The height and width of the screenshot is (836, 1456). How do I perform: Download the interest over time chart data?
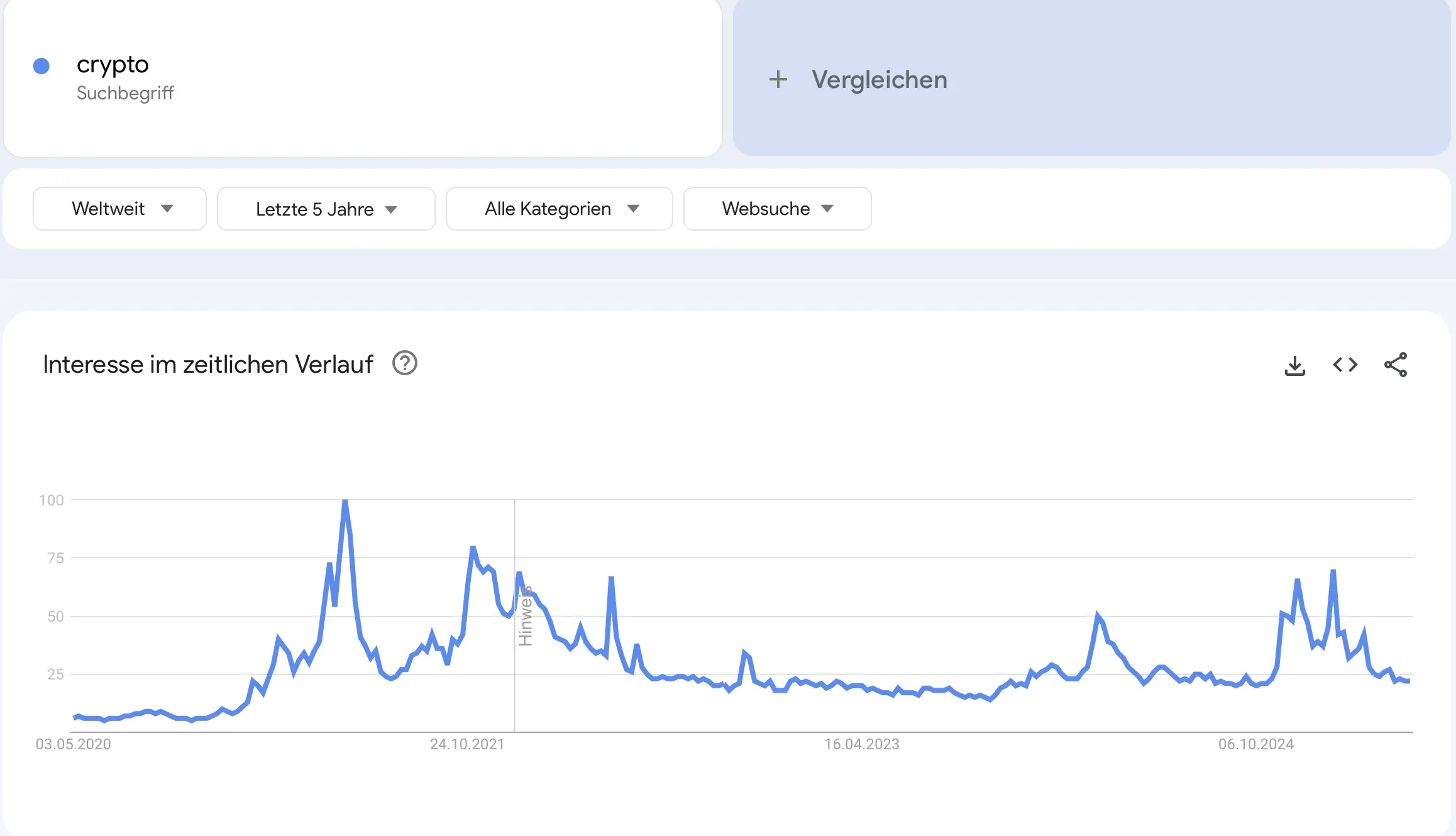tap(1294, 365)
